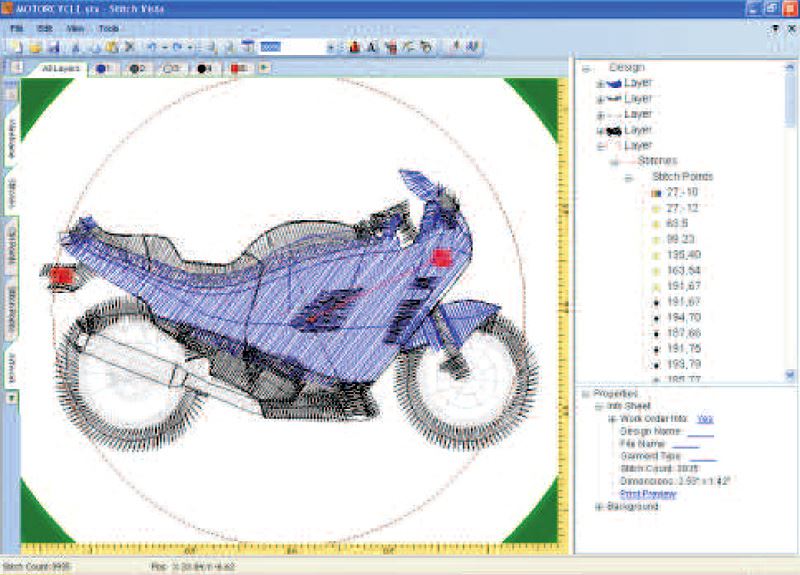Click the Paste clipboard toolbar icon
Screen dimensions: 800x575
(112, 47)
